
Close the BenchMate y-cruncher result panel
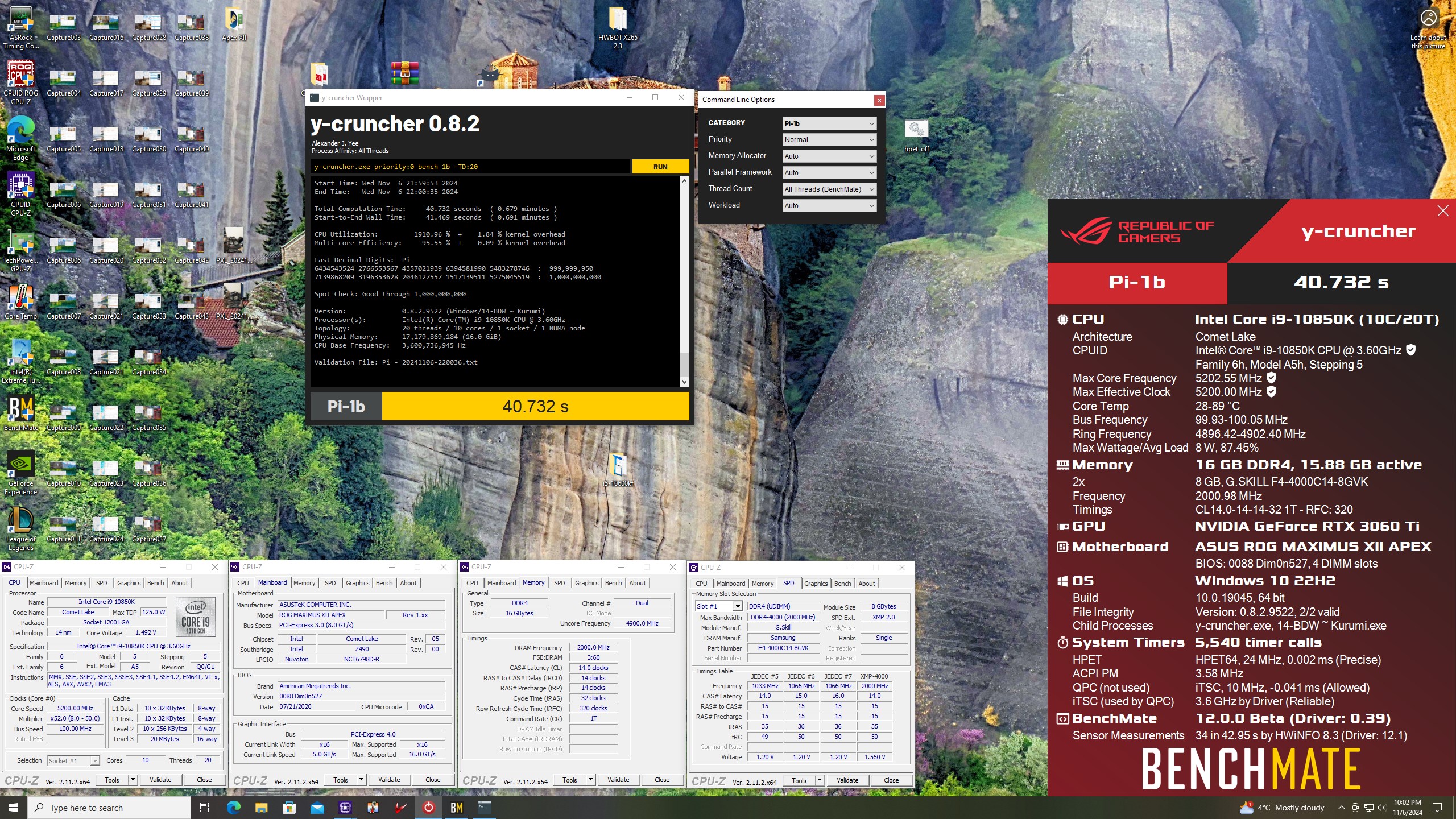tap(1443, 211)
